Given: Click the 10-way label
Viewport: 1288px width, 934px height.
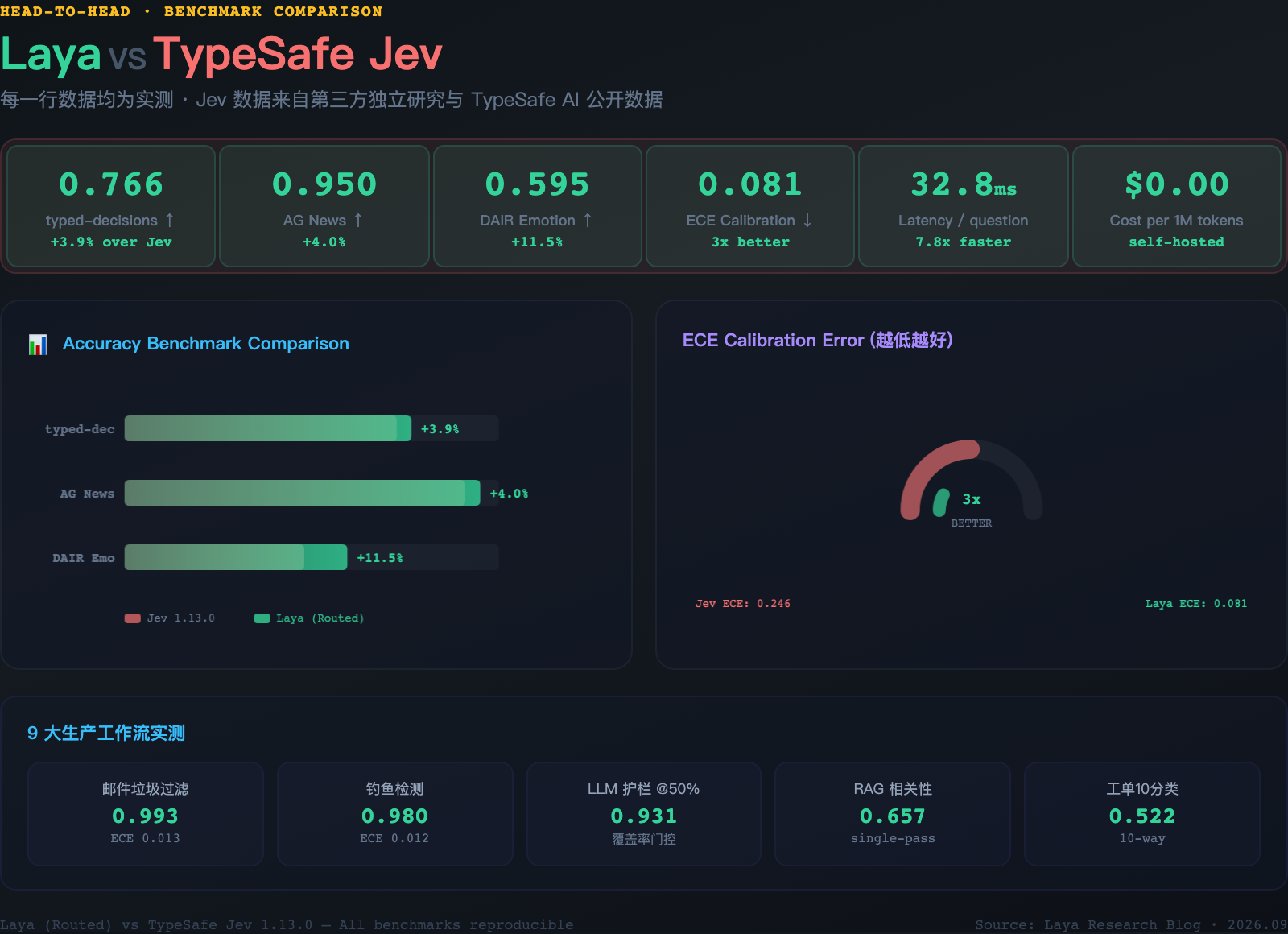Looking at the screenshot, I should point(1142,838).
